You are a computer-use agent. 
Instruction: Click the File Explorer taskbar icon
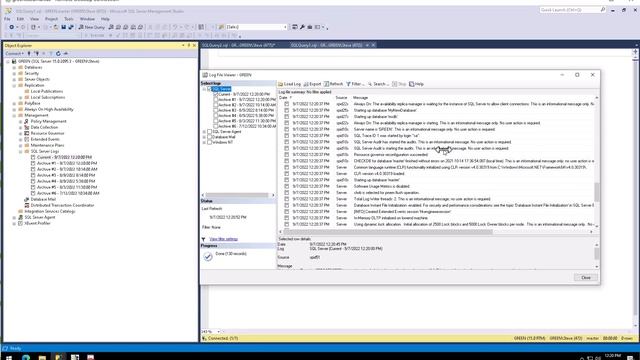coord(42,357)
